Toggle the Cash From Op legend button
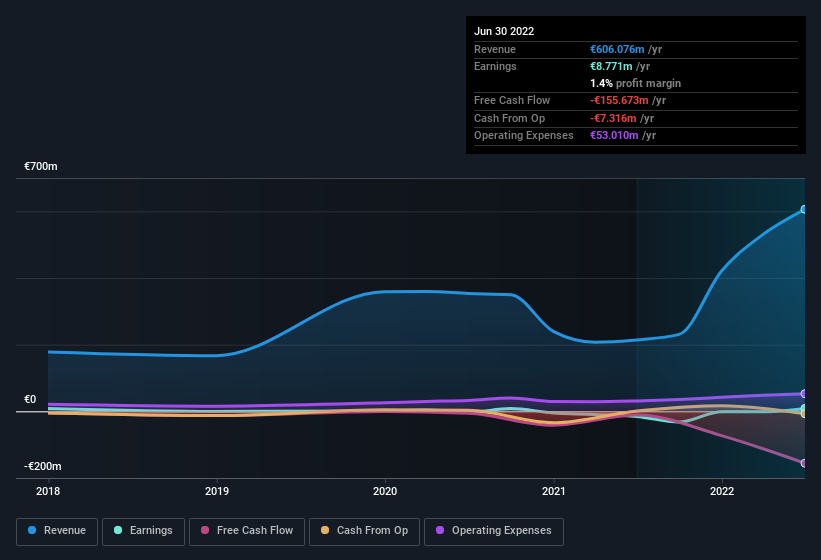The width and height of the screenshot is (821, 560). (364, 531)
